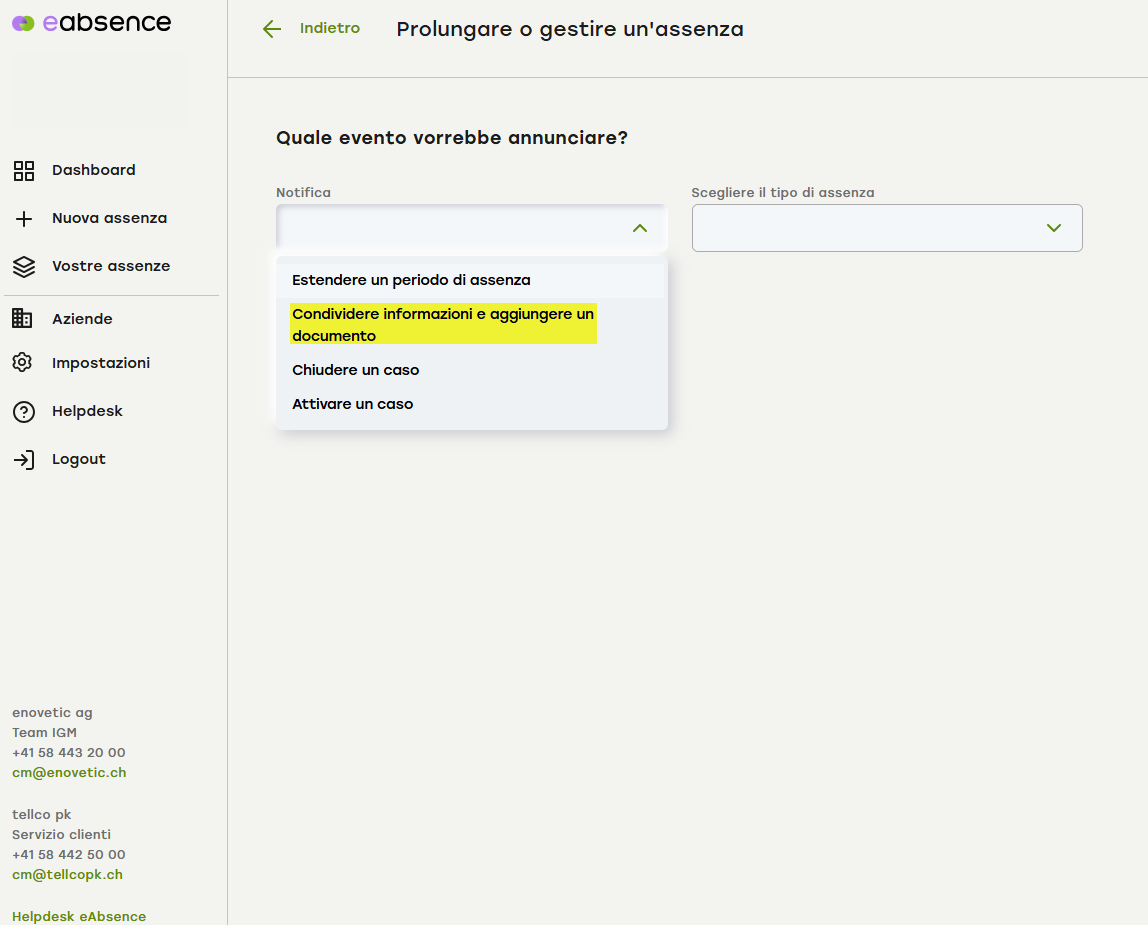The height and width of the screenshot is (925, 1148).
Task: Select Chiudere un caso option
Action: click(x=356, y=370)
